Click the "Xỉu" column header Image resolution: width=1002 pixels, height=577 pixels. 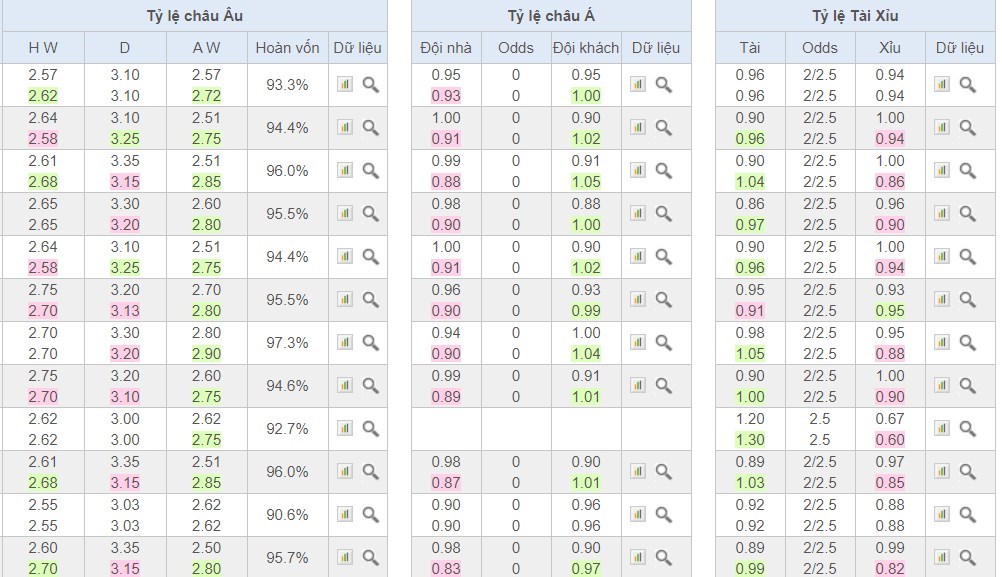click(x=889, y=48)
